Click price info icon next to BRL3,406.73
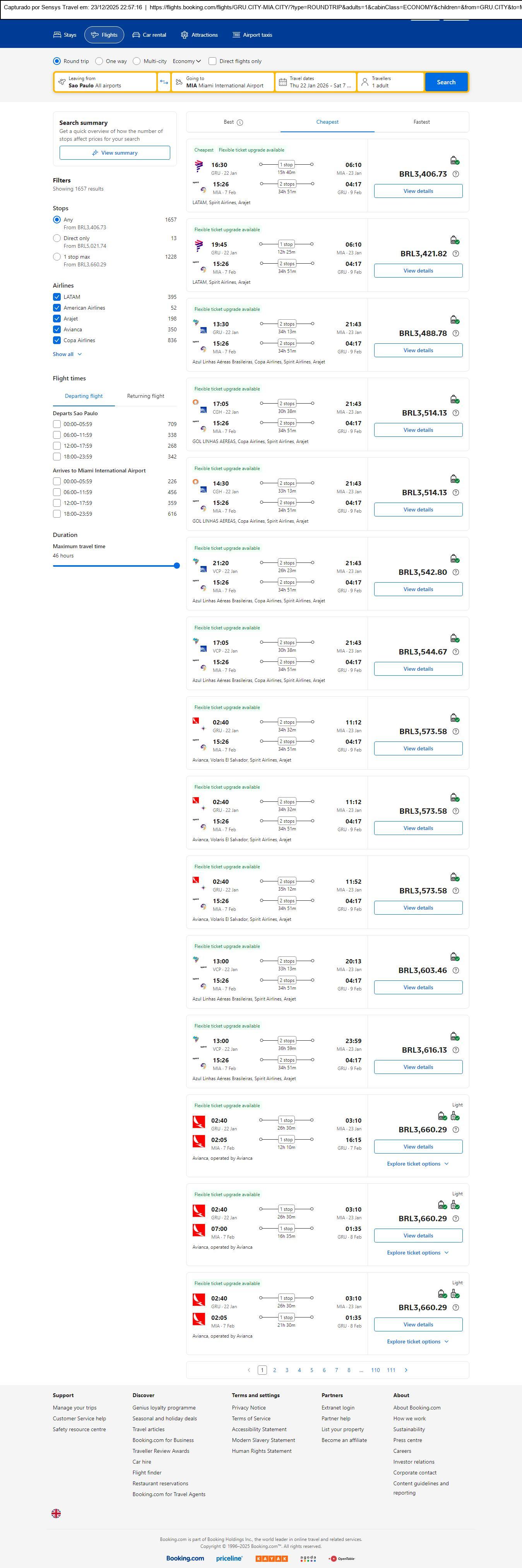522x1568 pixels. pyautogui.click(x=455, y=174)
